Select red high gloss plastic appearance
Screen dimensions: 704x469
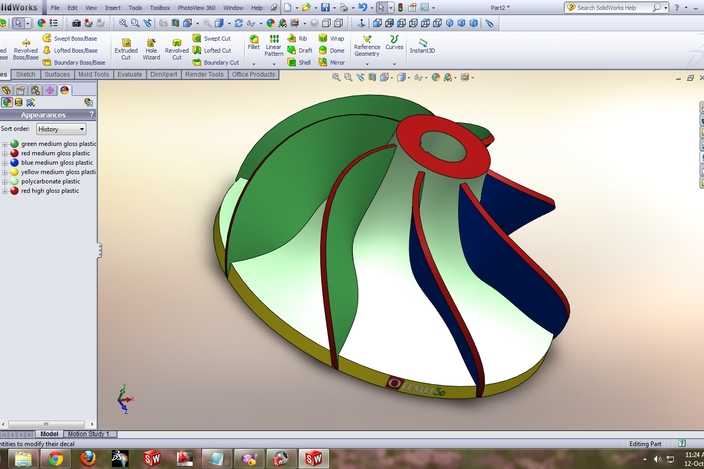[44, 191]
